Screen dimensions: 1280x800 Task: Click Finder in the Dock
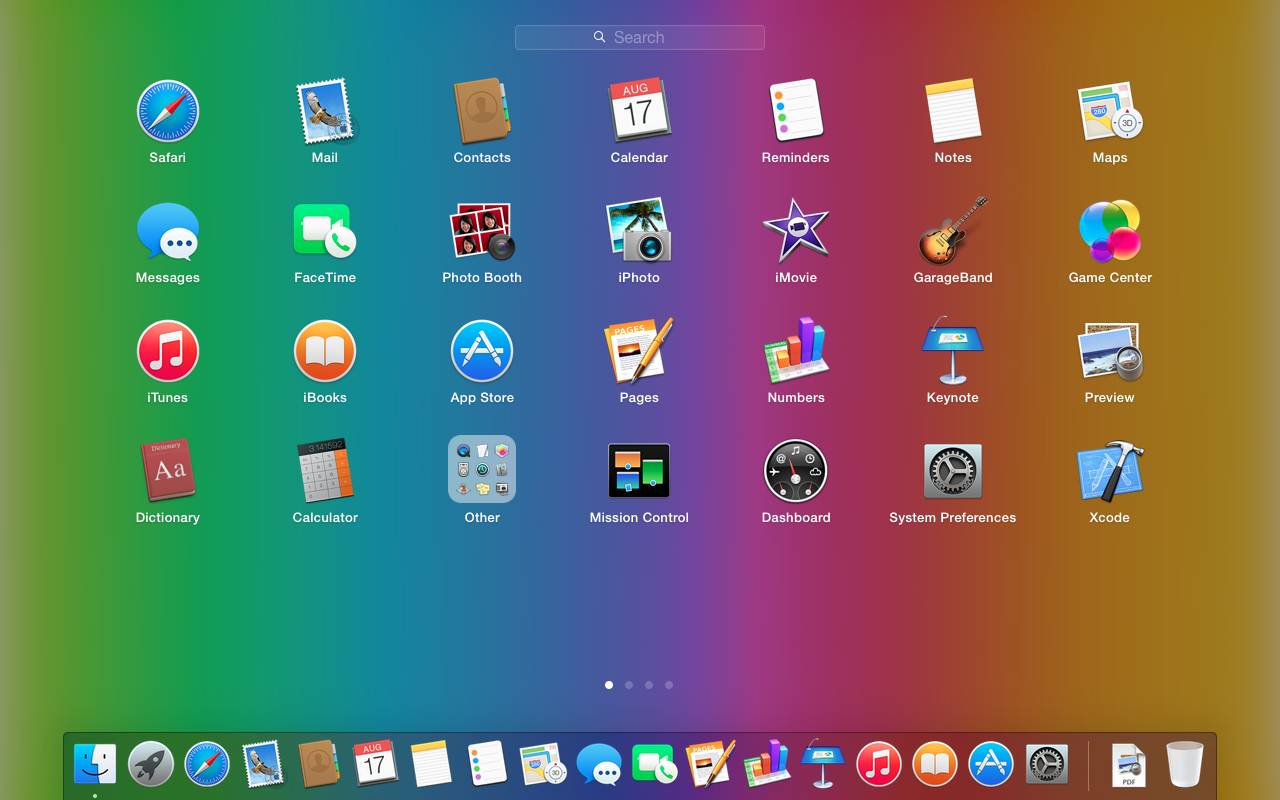[95, 765]
